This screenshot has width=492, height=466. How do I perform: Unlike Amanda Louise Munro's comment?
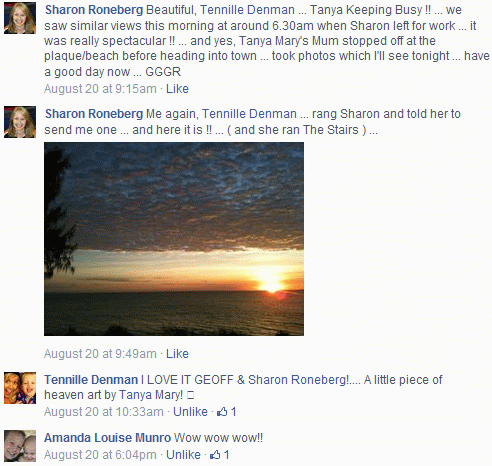[x=183, y=455]
